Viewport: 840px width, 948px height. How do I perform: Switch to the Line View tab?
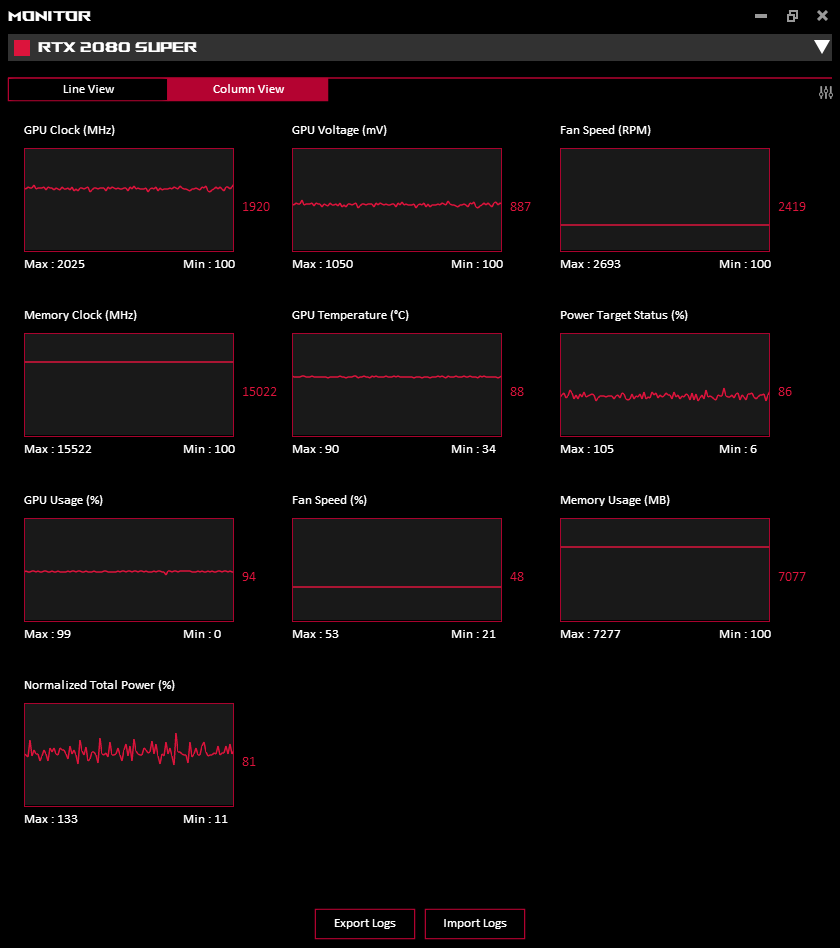[88, 89]
